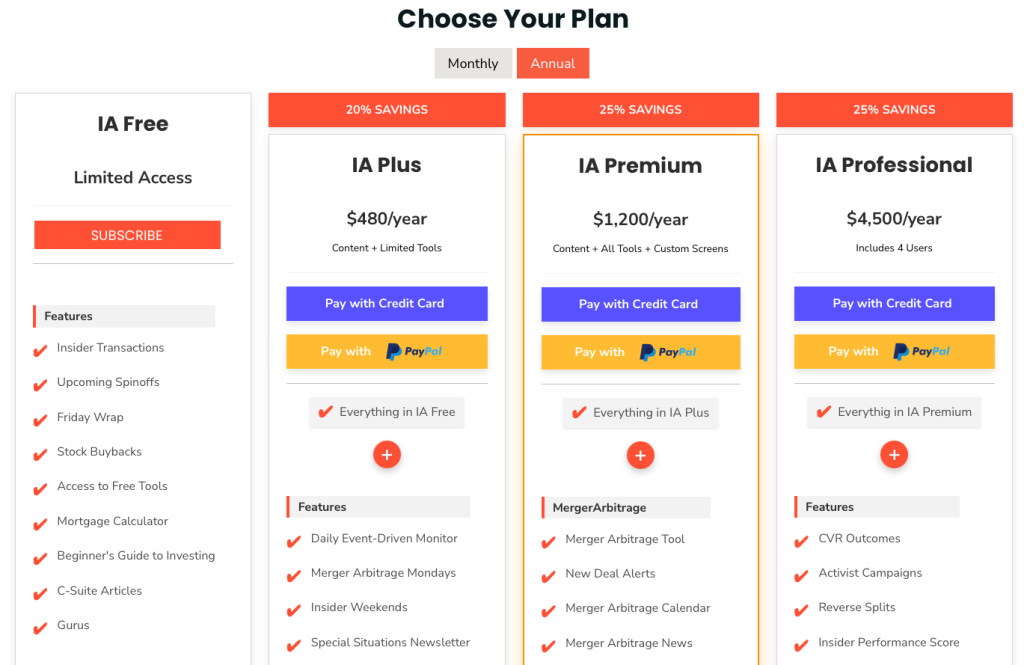Click the Everything in IA Free badge
This screenshot has width=1024, height=665.
point(386,412)
